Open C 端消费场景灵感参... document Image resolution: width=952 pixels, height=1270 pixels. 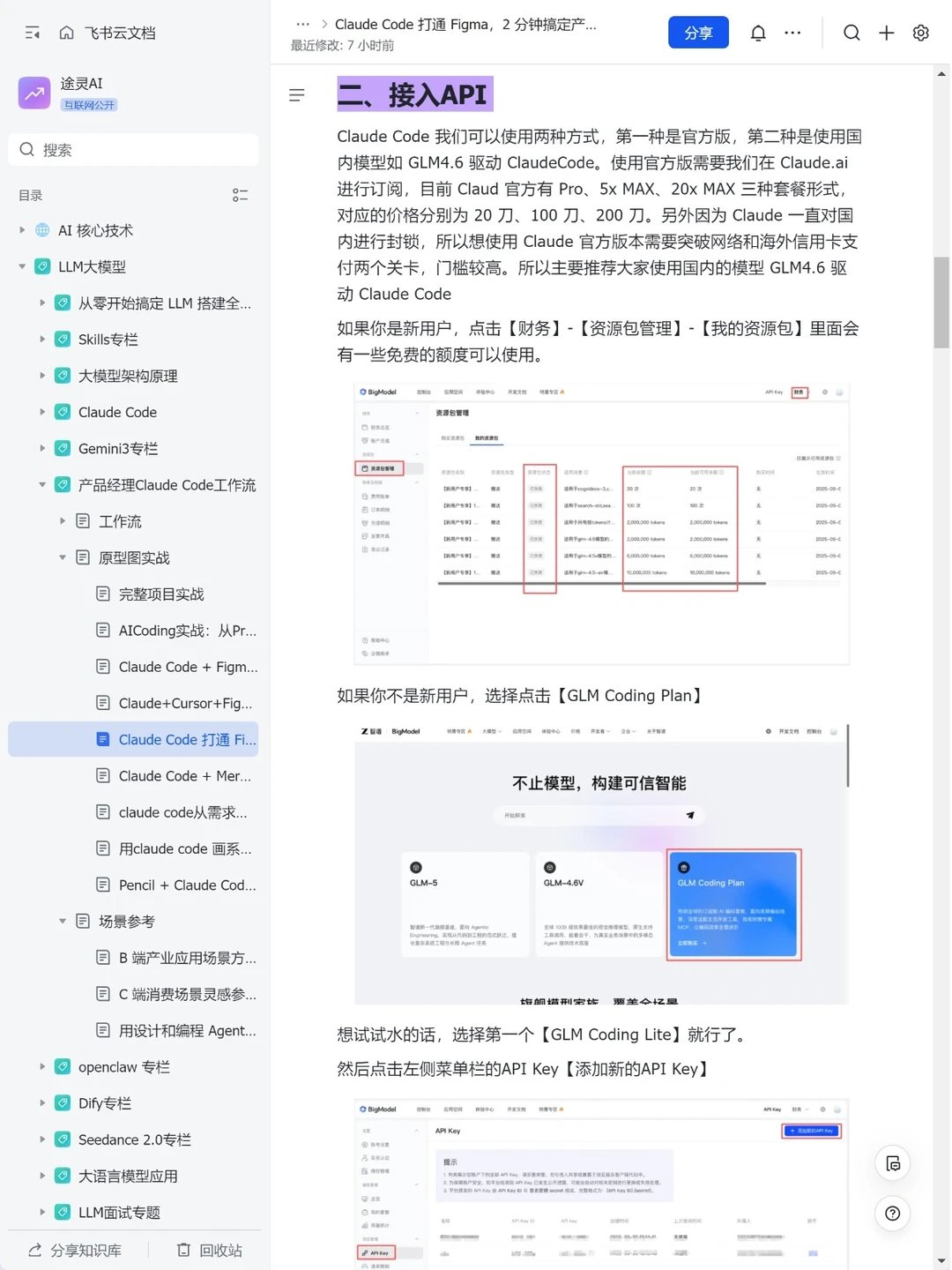click(133, 994)
